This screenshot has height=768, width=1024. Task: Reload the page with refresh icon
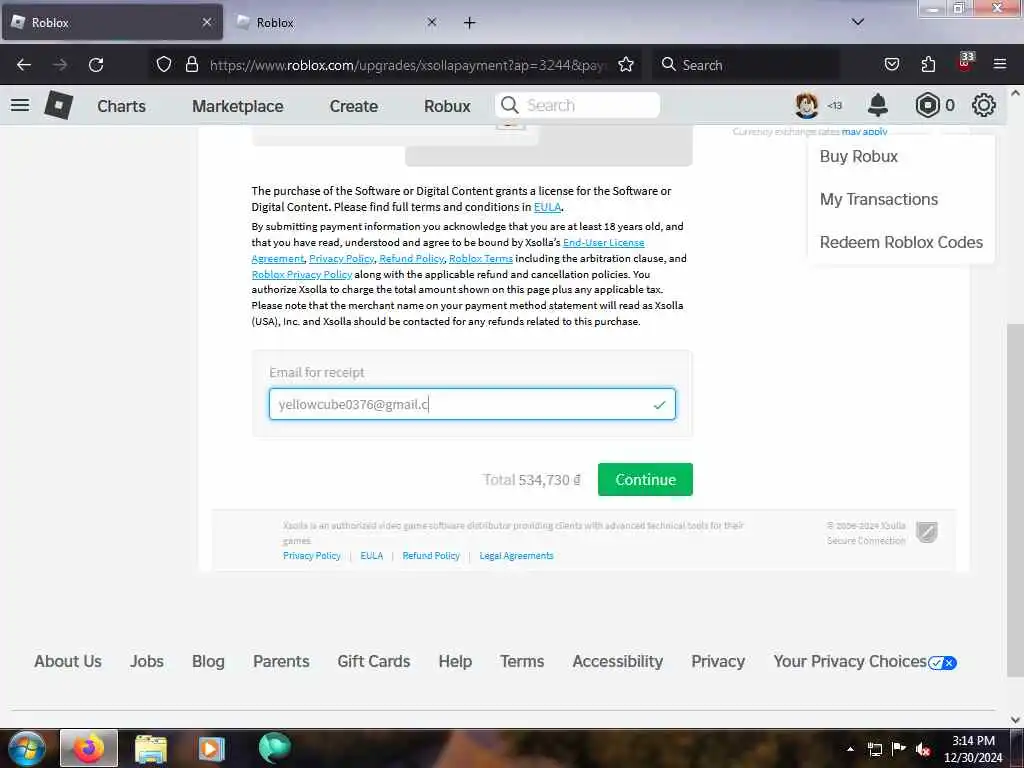(x=96, y=65)
